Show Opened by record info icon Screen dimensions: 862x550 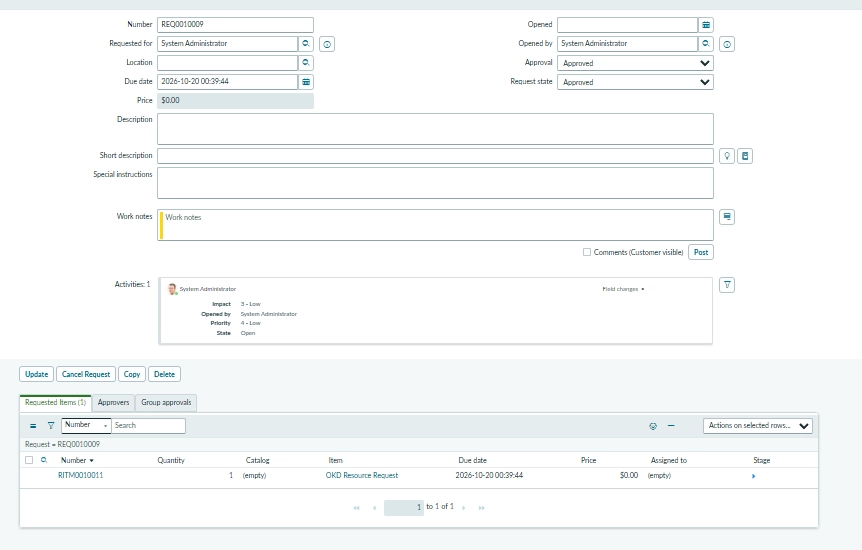727,44
